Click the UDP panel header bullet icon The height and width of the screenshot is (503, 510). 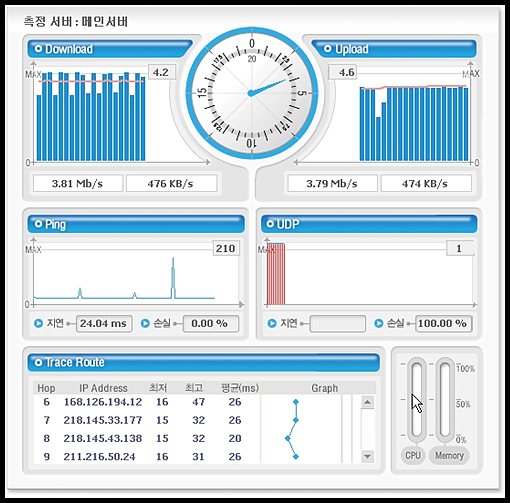270,224
